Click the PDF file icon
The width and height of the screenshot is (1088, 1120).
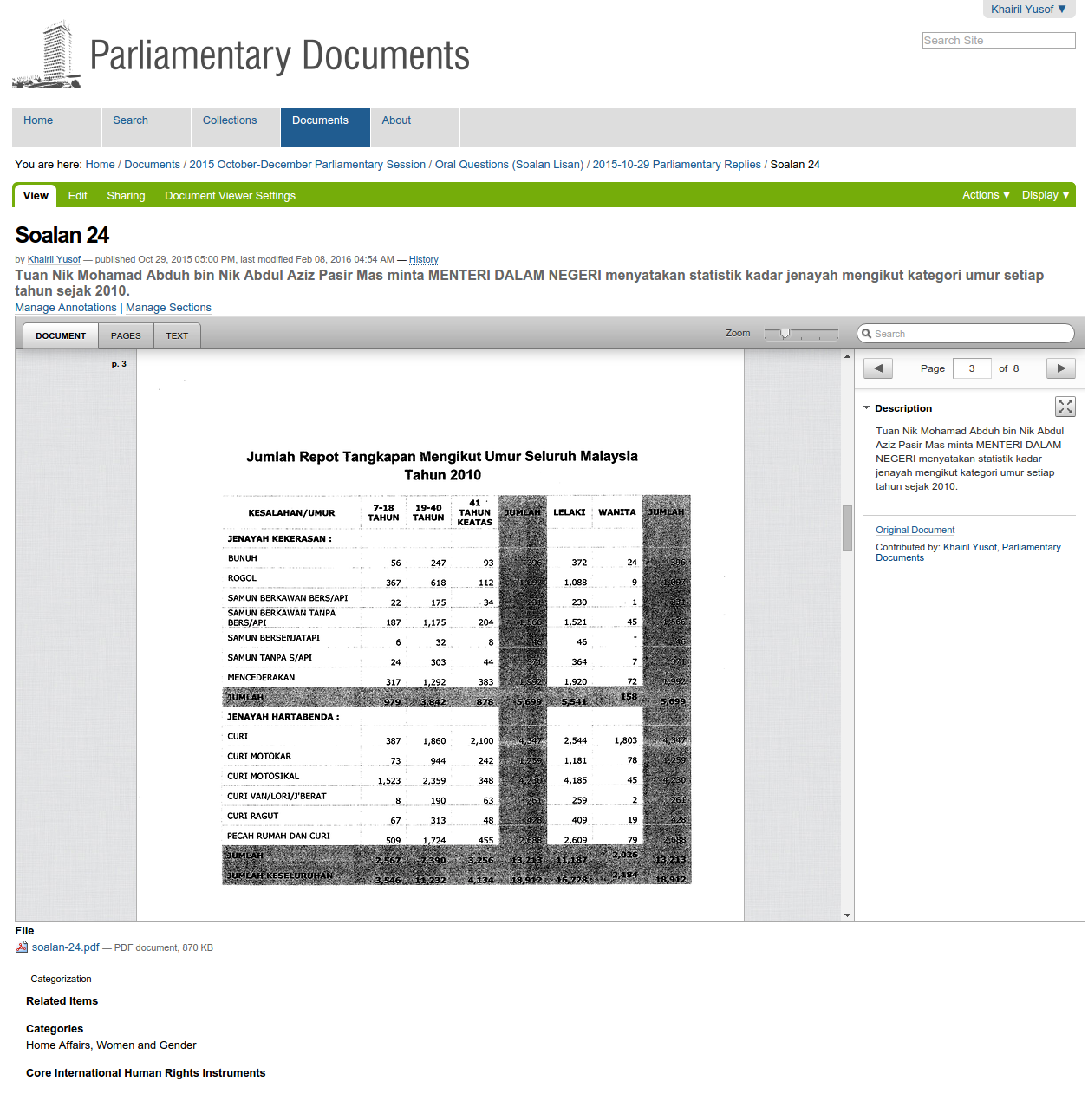(x=22, y=947)
